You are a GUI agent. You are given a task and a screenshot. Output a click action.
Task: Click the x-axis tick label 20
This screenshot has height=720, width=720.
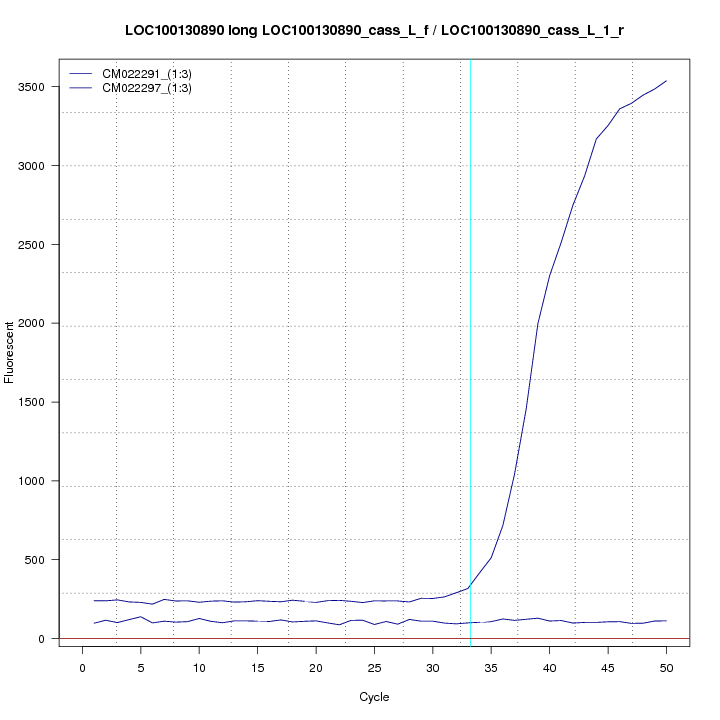316,668
